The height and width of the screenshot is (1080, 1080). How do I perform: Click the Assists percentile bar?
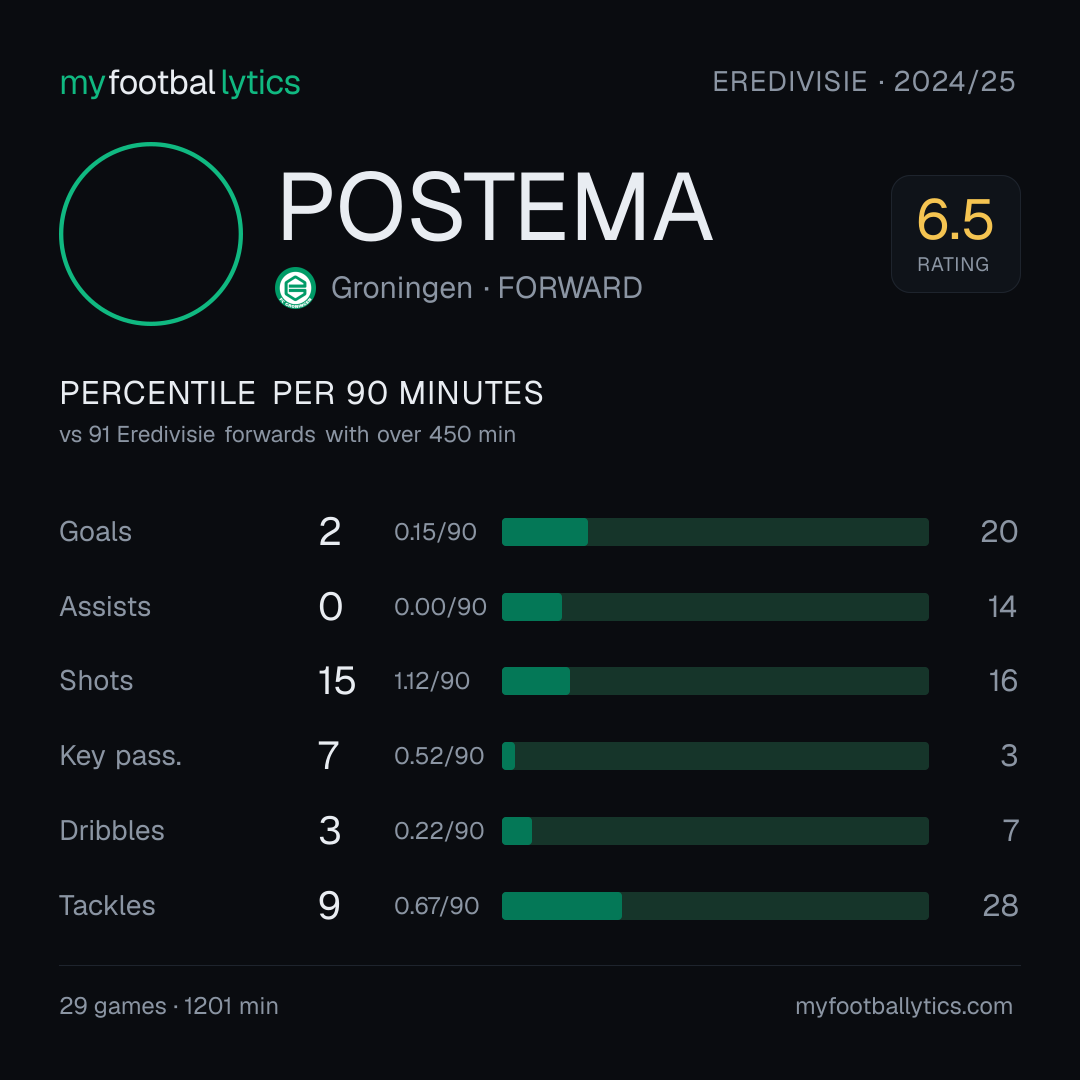tap(715, 607)
